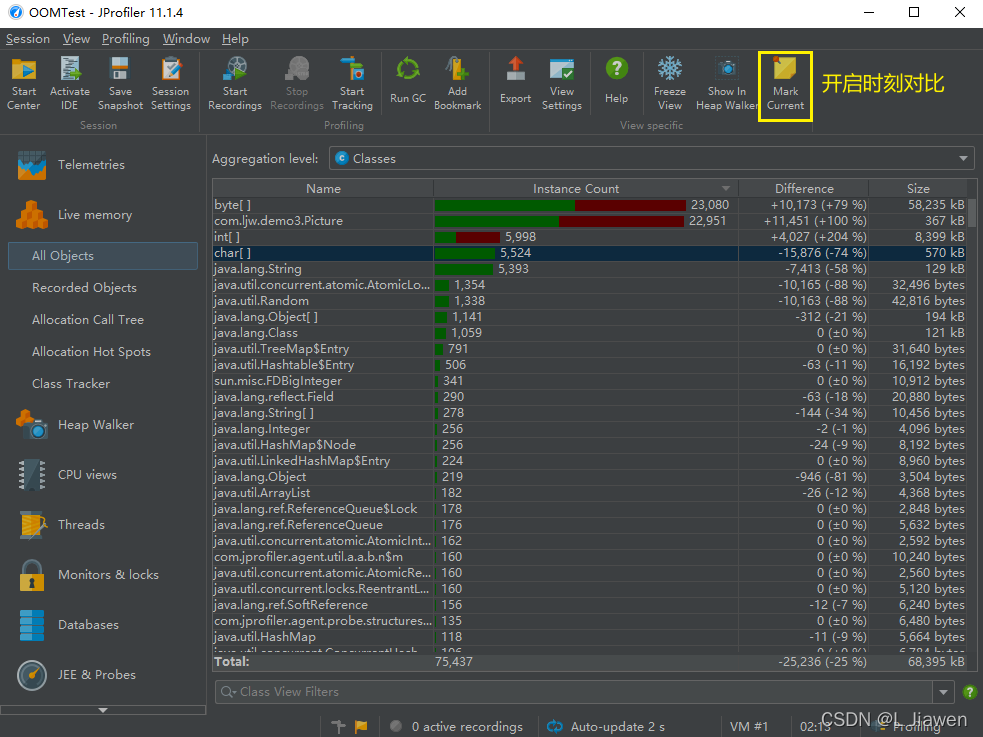Open Session Settings from the toolbar

pyautogui.click(x=171, y=83)
